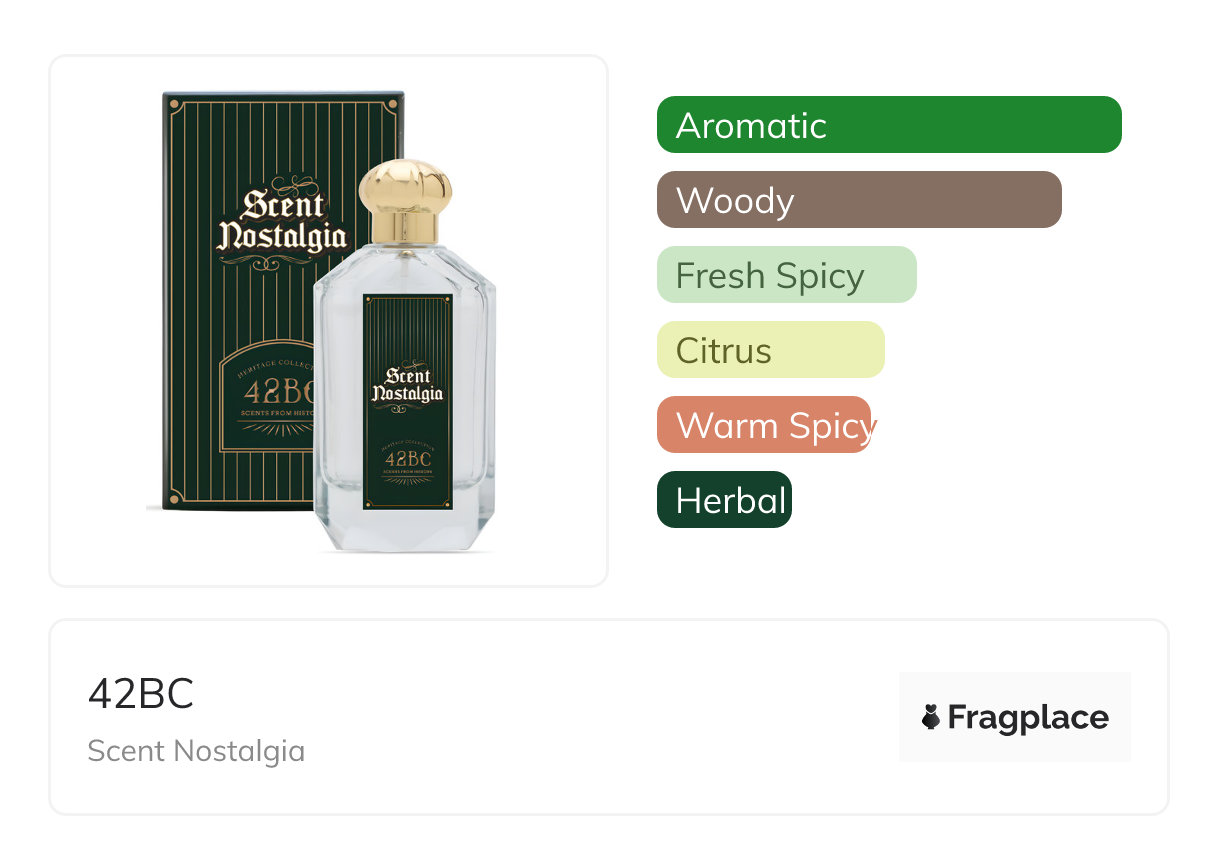Screen dimensions: 1218x864
Task: Click the Fragplace badge background
Action: [1015, 717]
